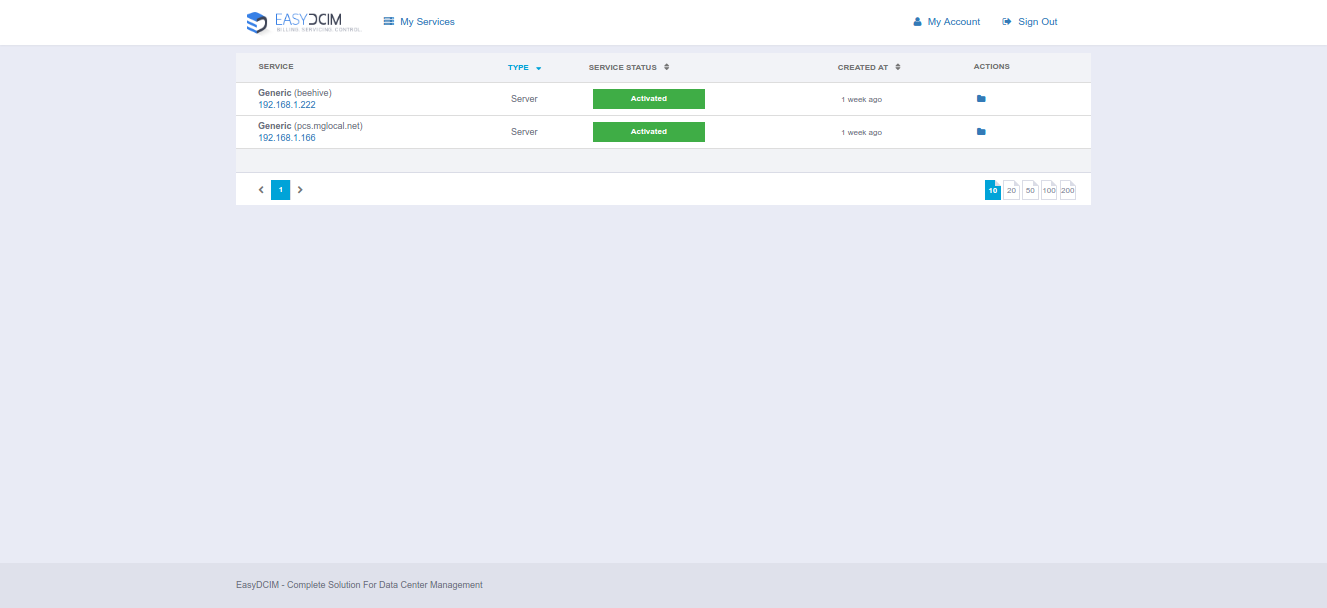The height and width of the screenshot is (608, 1327).
Task: Click the EasyDCIM logo
Action: 303,22
